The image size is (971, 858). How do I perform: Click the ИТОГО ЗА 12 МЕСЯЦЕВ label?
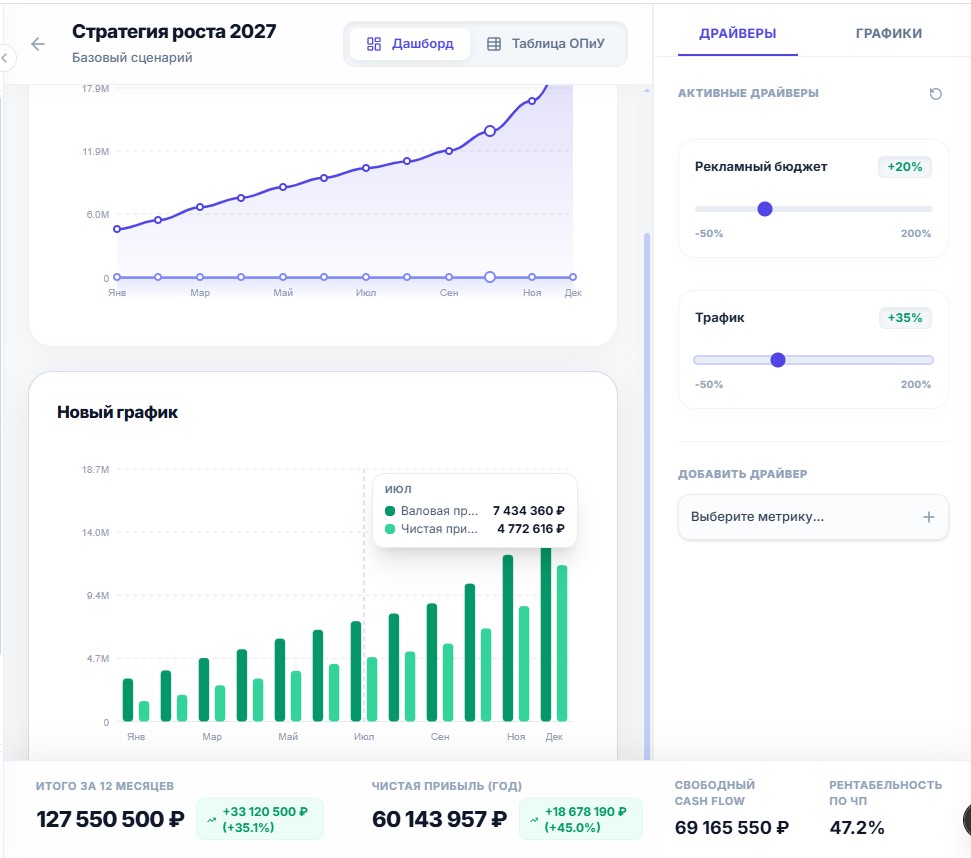click(x=105, y=786)
